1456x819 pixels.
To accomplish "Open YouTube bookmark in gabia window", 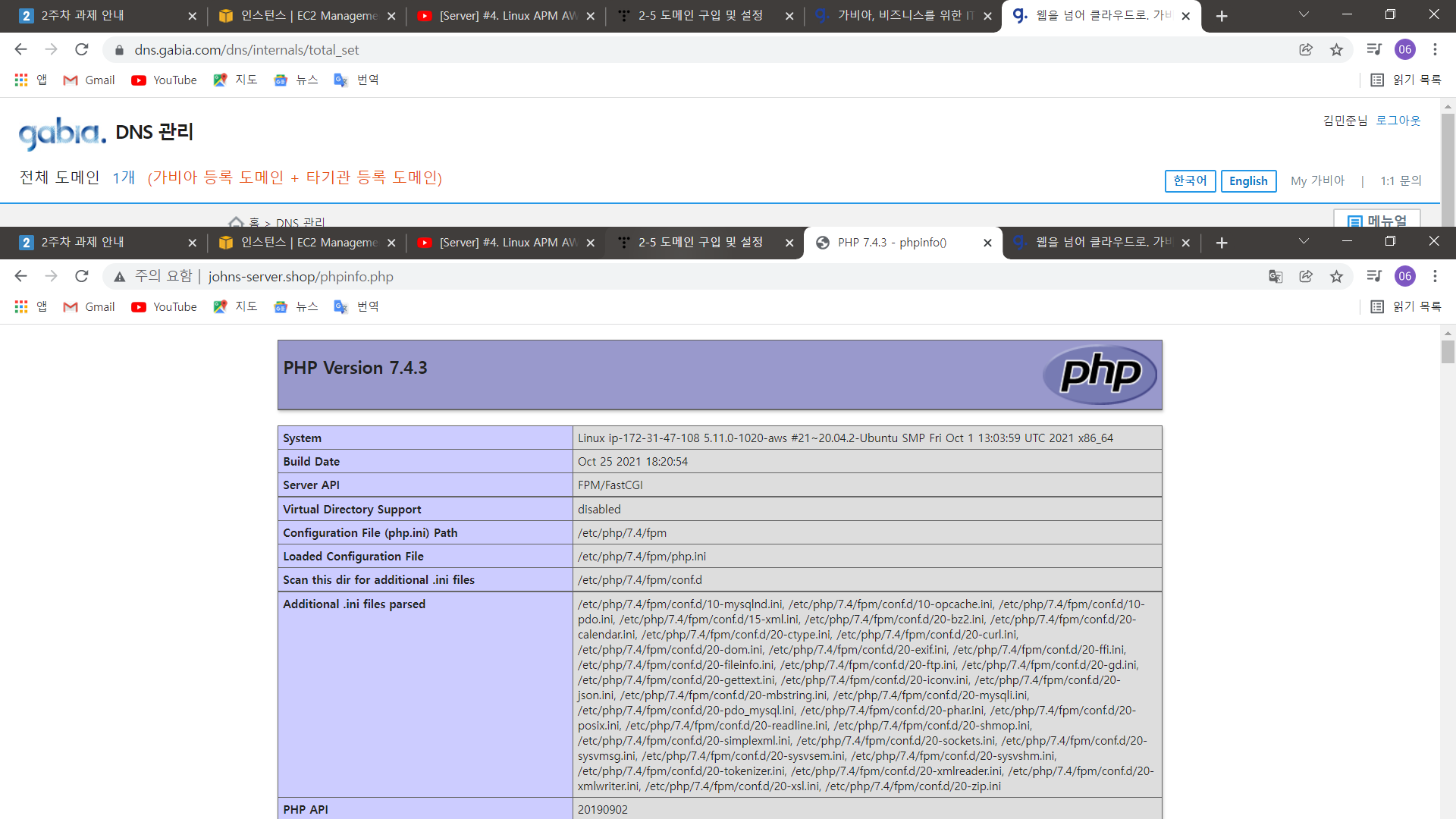I will tap(164, 80).
